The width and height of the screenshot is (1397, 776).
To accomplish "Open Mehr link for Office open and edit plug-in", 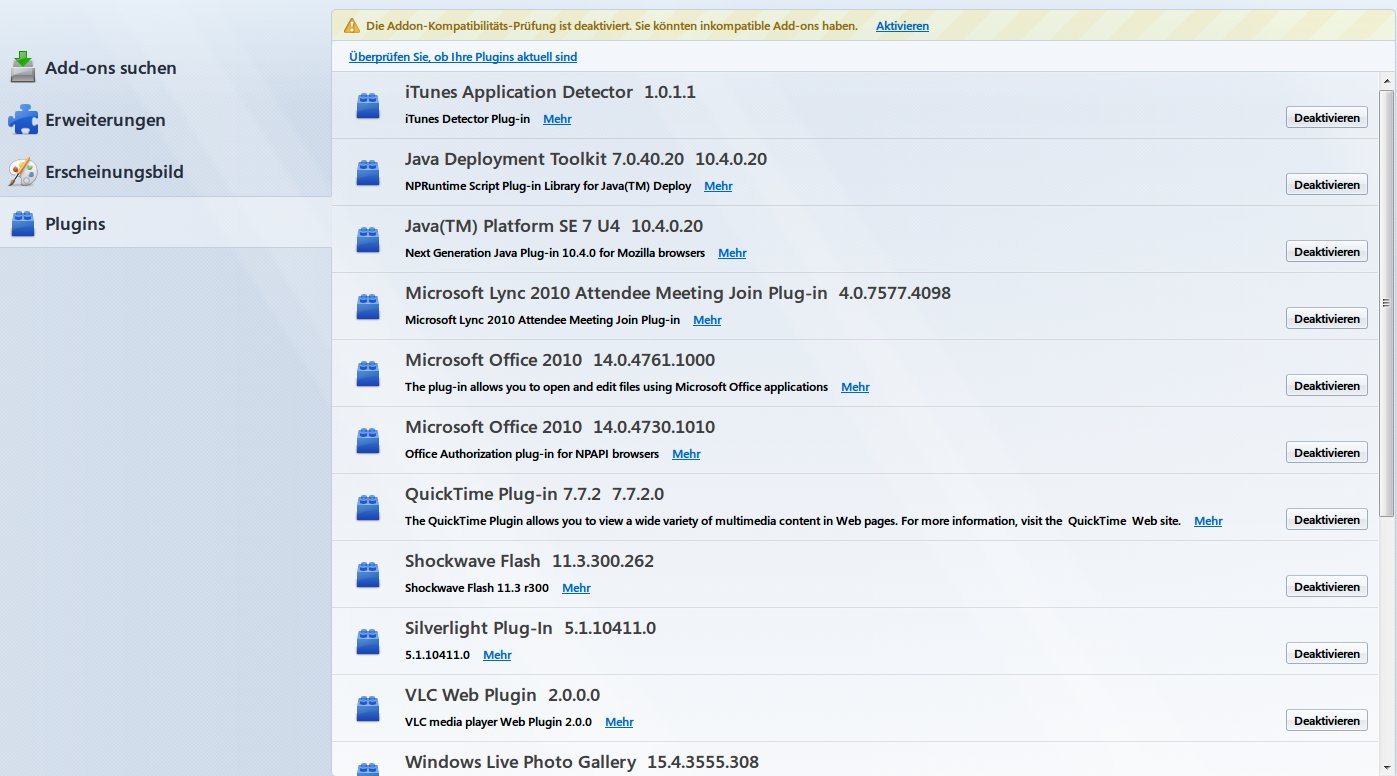I will (x=855, y=387).
